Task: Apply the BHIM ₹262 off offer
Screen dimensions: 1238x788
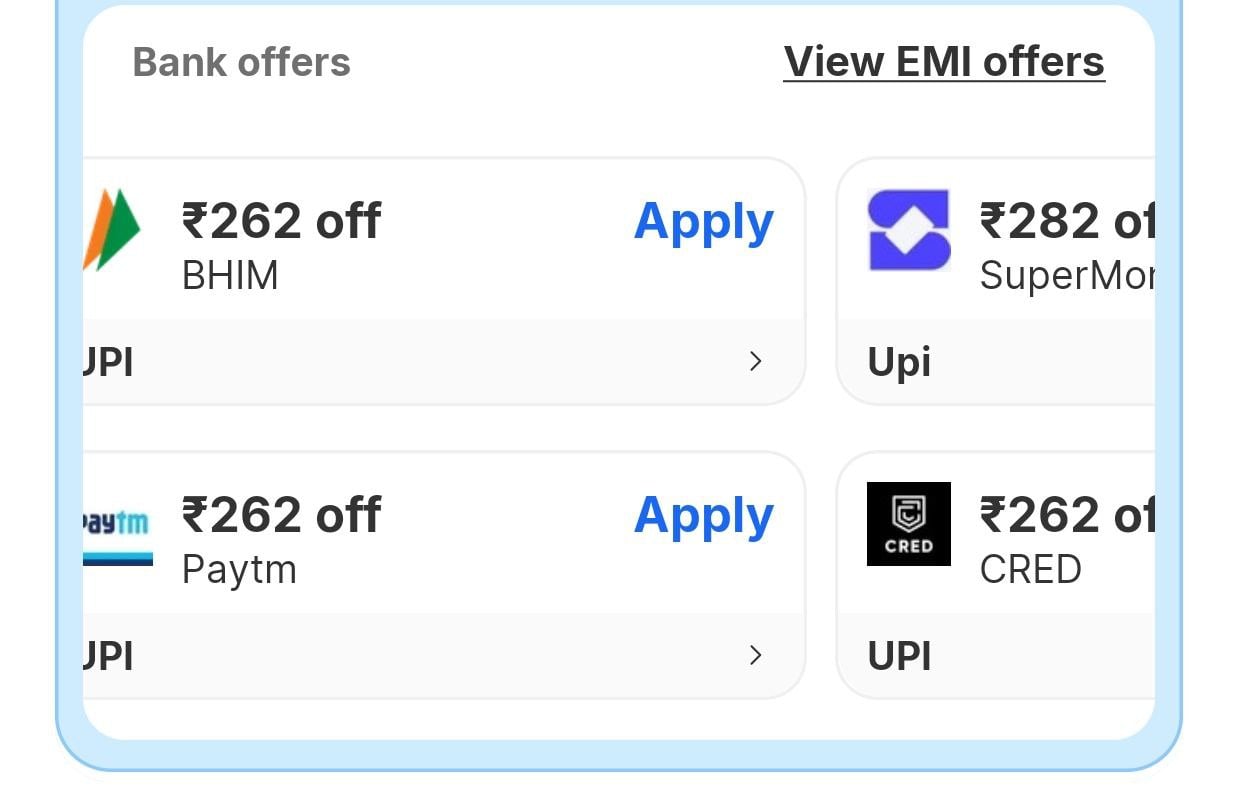Action: tap(703, 221)
